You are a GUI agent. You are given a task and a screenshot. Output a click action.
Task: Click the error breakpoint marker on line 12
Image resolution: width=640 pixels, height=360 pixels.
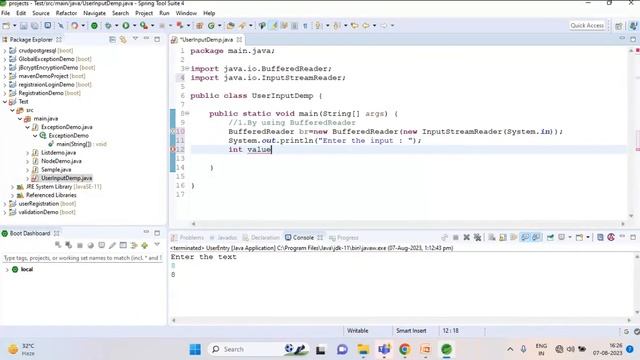(173, 149)
